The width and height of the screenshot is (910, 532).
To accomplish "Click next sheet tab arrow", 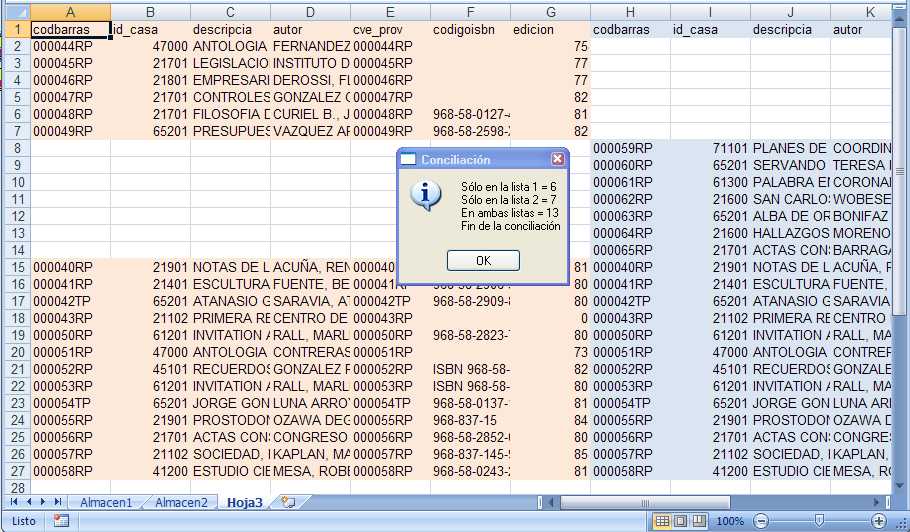I will tap(43, 502).
